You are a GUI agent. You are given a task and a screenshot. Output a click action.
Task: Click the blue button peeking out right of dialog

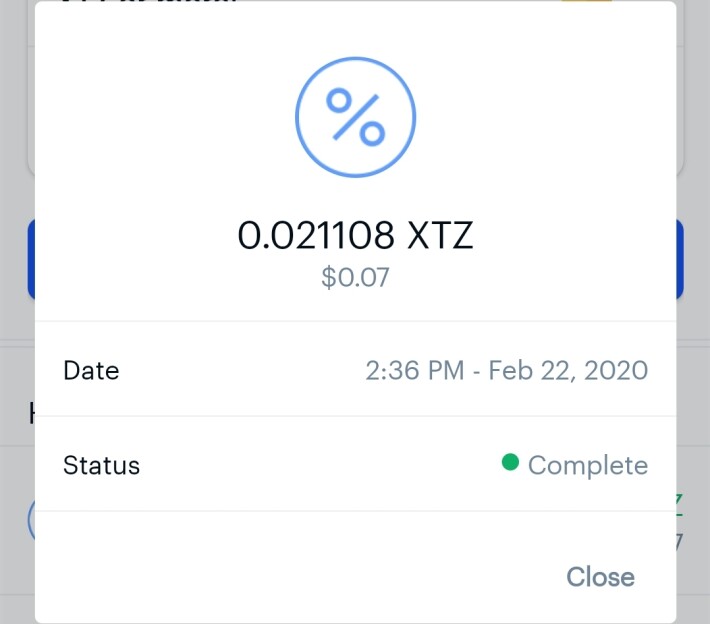pos(680,259)
